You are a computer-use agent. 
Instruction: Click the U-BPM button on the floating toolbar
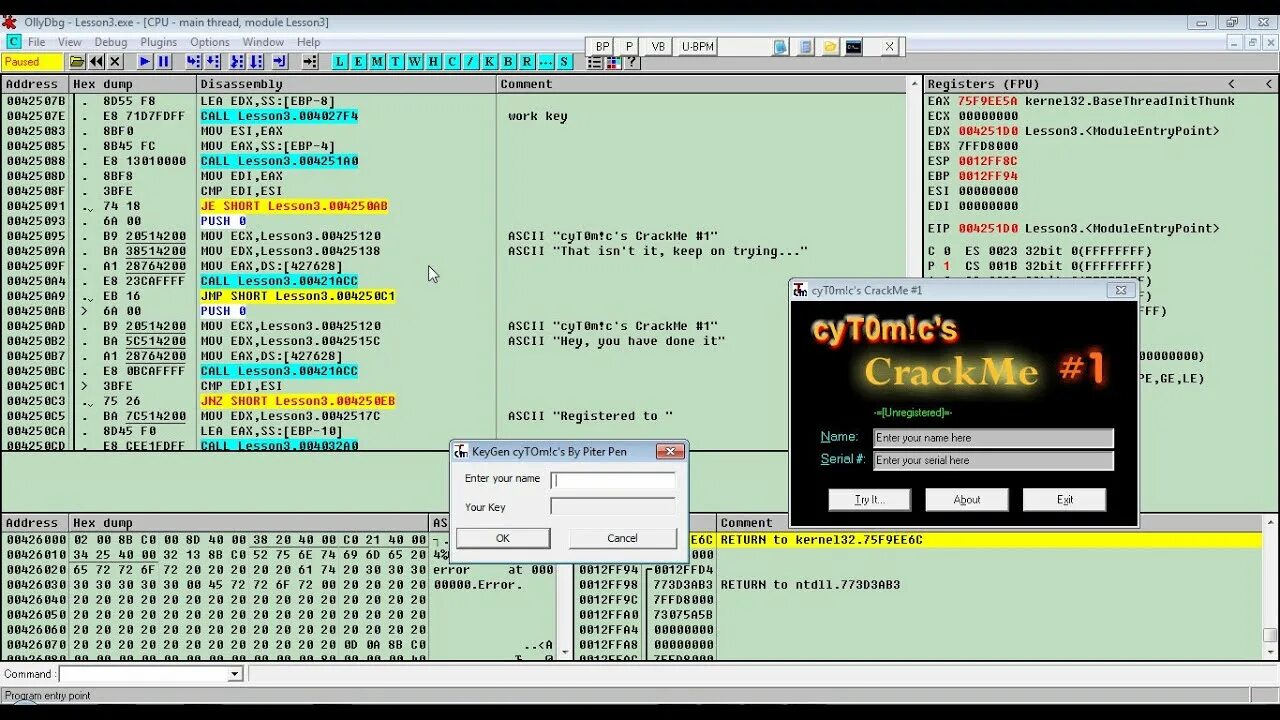pyautogui.click(x=698, y=46)
